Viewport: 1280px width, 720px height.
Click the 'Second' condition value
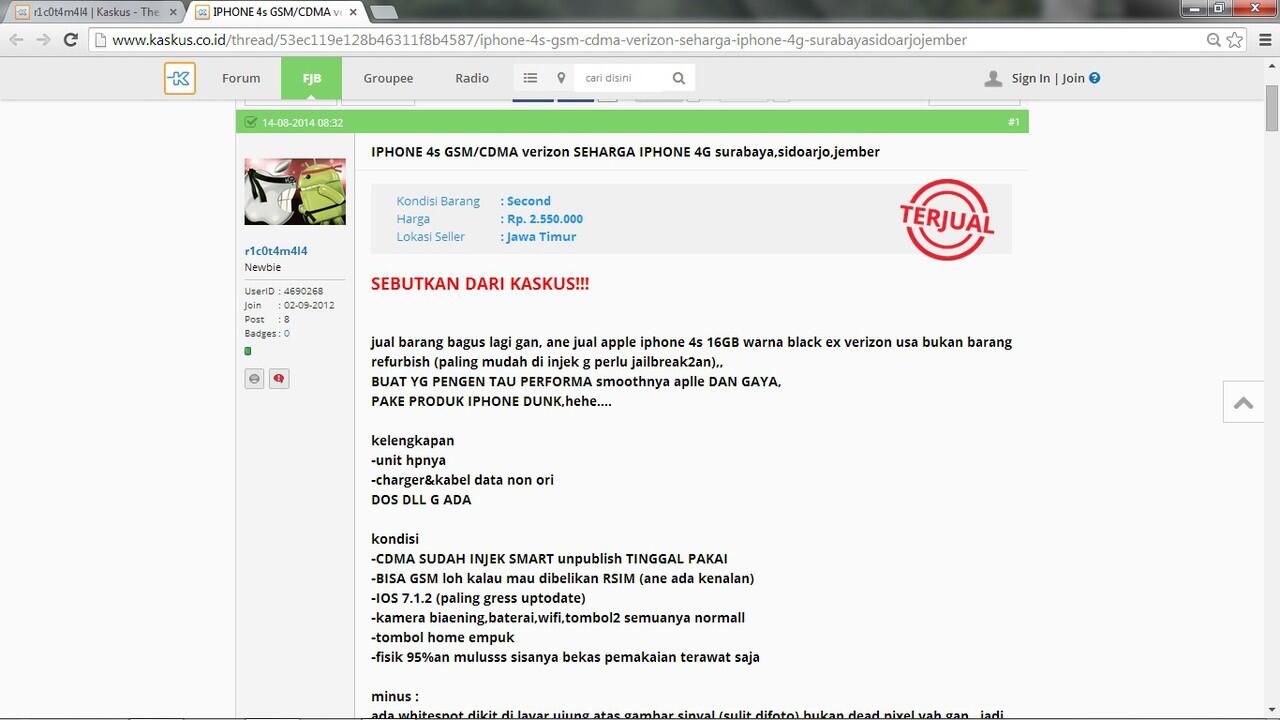coord(529,201)
